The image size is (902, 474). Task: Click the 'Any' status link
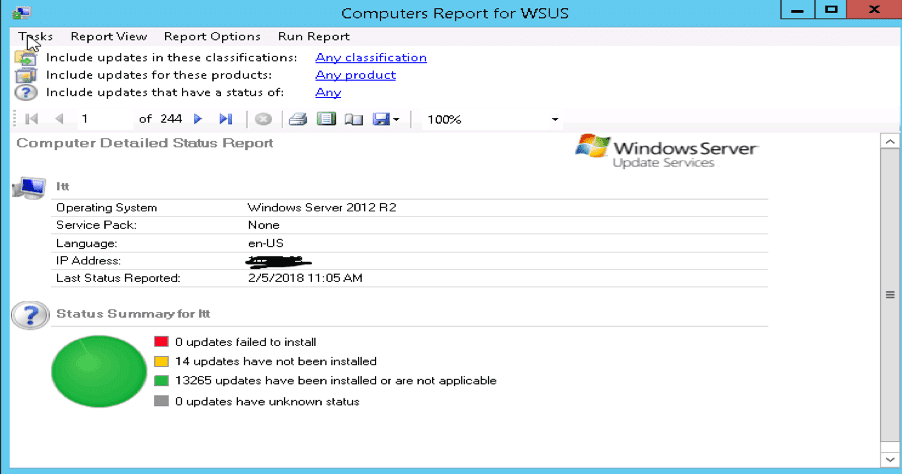coord(328,92)
